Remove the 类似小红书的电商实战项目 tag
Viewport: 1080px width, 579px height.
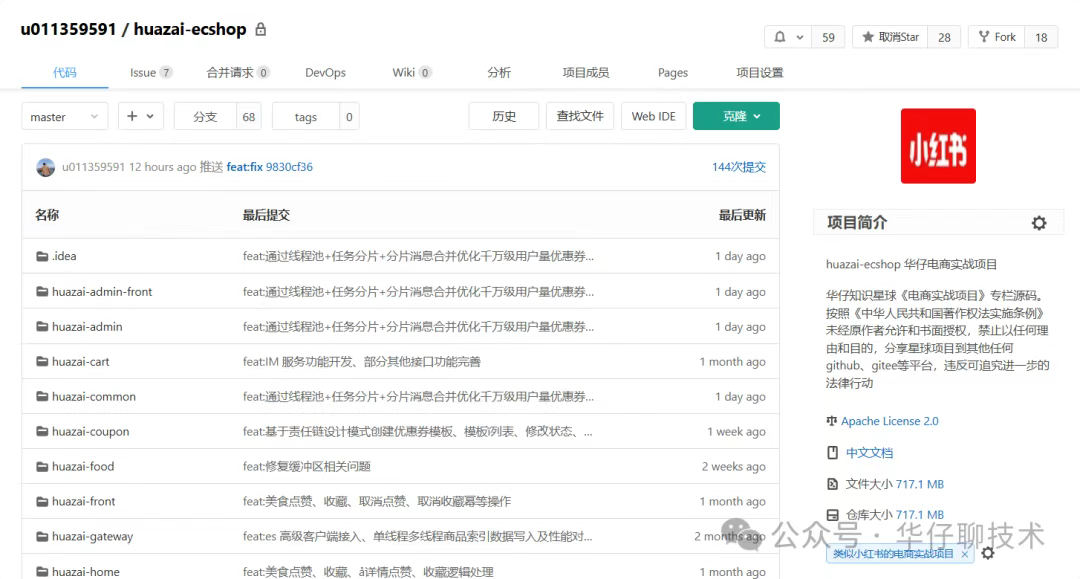click(964, 554)
